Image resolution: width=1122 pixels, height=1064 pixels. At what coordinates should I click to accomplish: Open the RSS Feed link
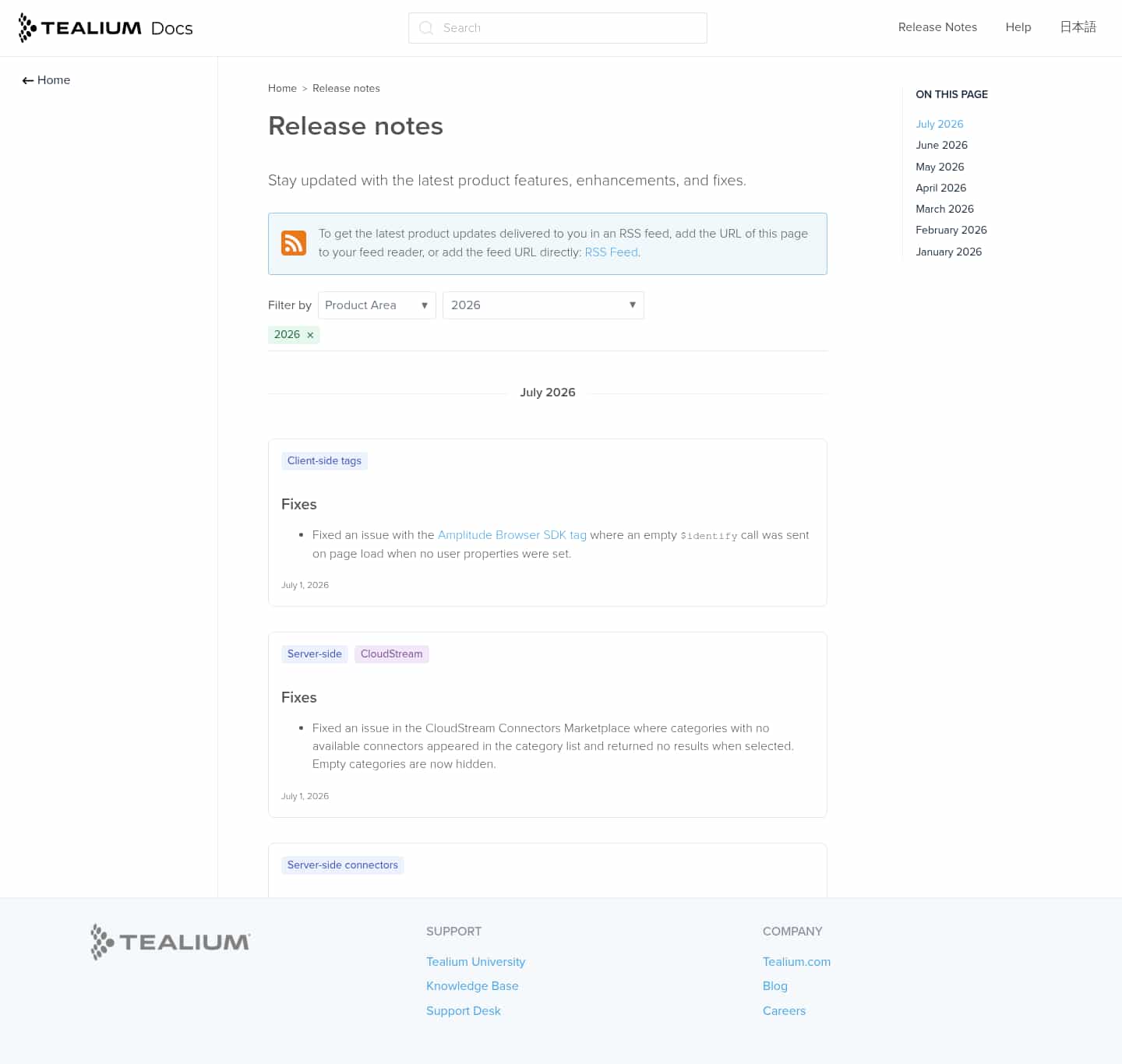(x=611, y=252)
